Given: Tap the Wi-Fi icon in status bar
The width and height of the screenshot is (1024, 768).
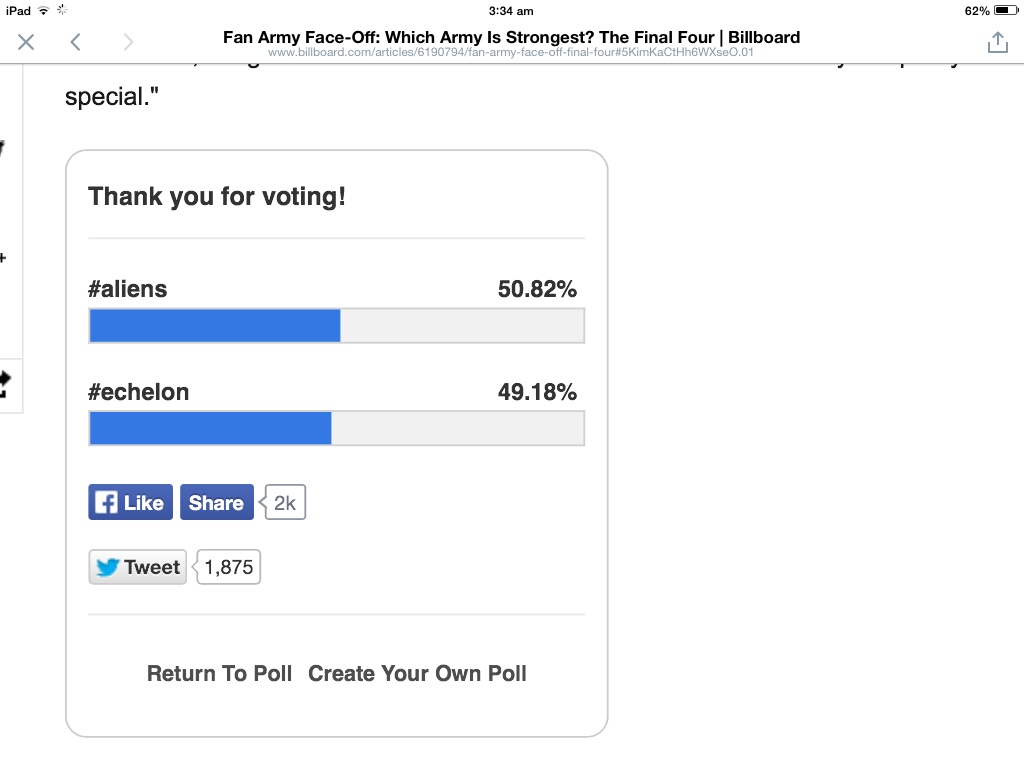Looking at the screenshot, I should tap(43, 10).
